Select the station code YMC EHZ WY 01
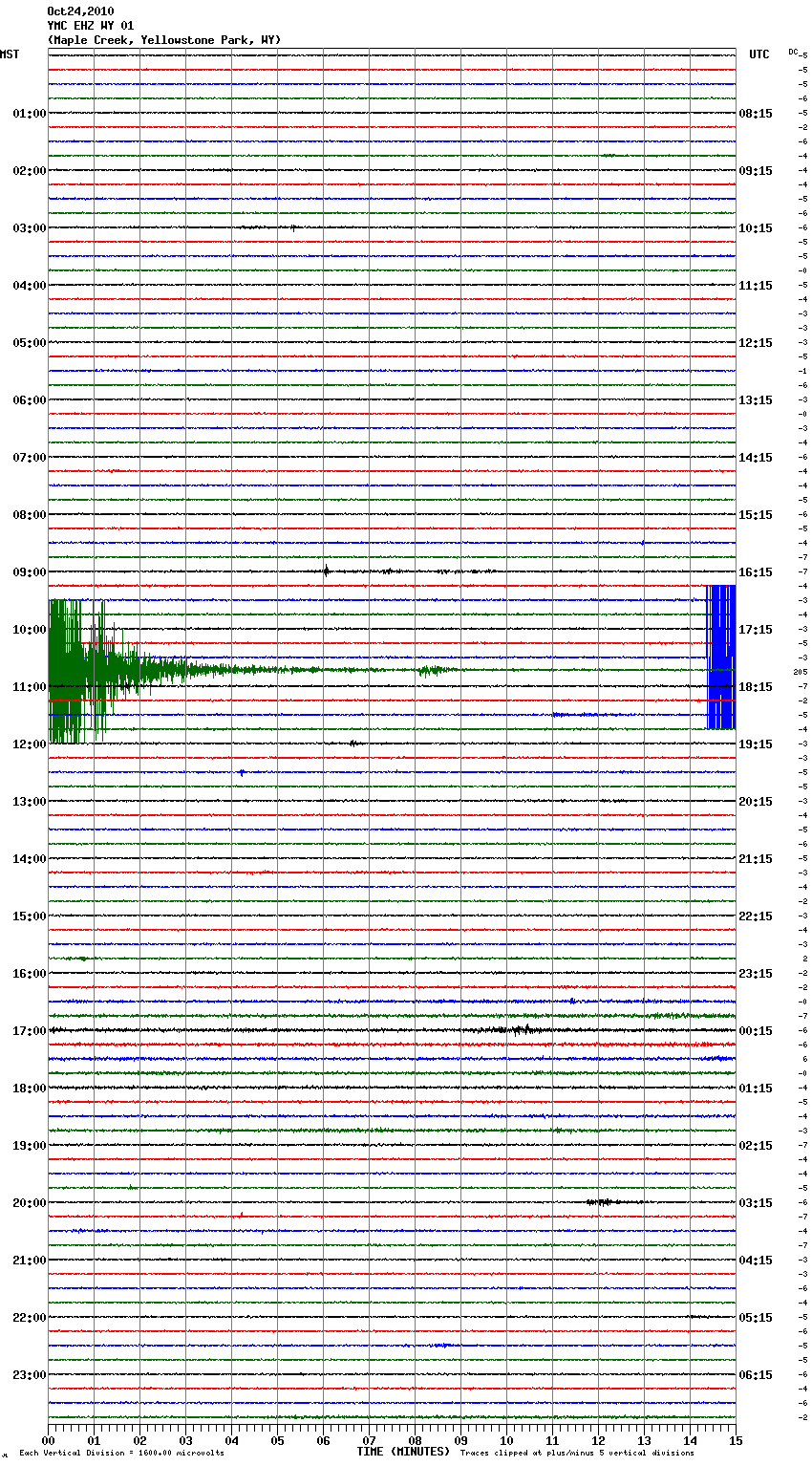Screen dimensions: 812x1466 [90, 26]
